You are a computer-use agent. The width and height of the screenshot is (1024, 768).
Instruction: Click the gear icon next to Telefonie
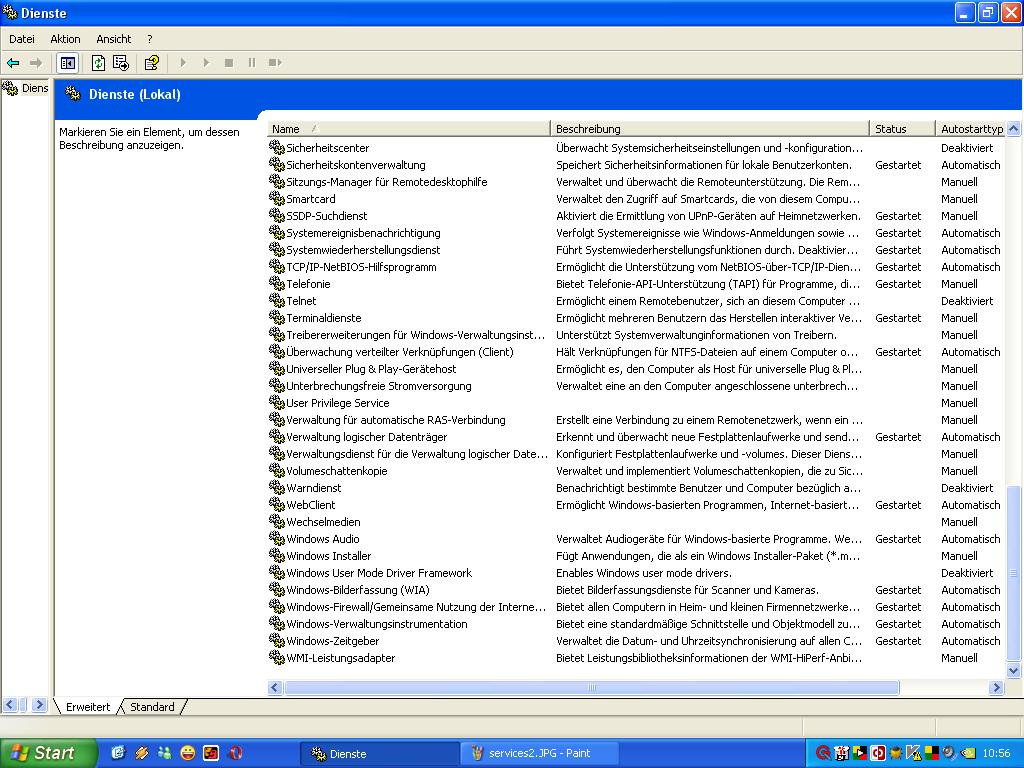point(277,283)
